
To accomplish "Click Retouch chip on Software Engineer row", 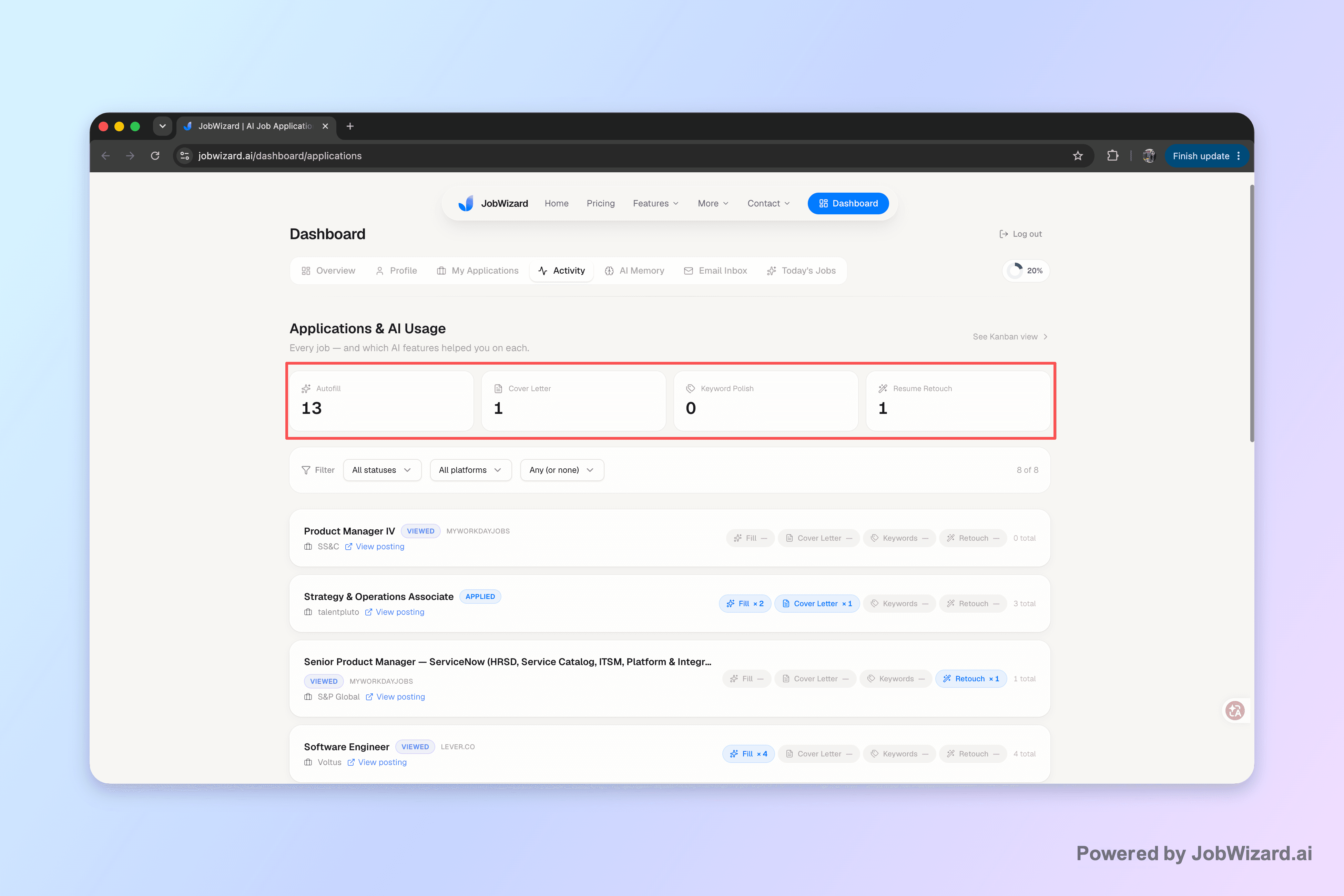I will (973, 754).
